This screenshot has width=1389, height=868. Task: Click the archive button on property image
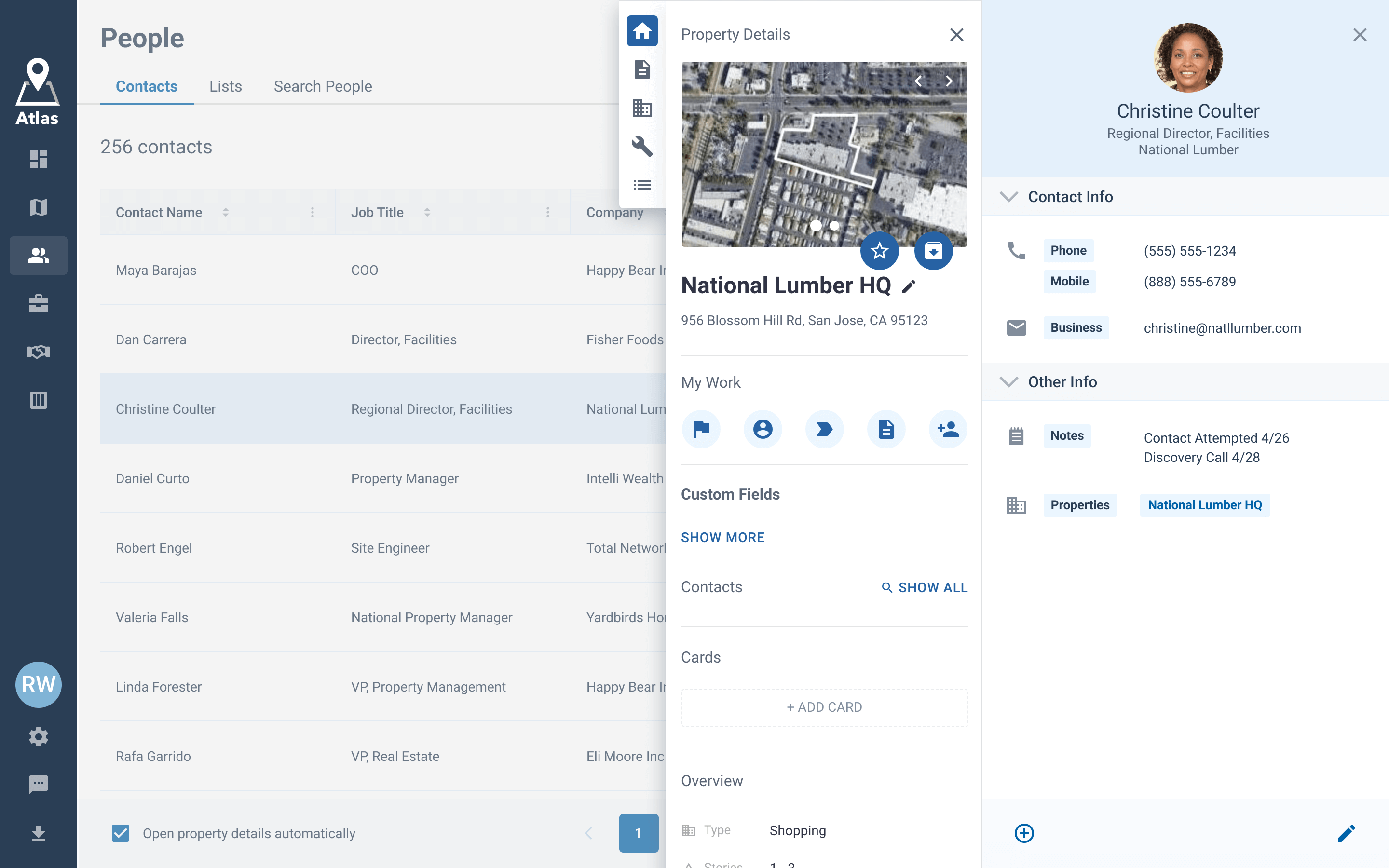tap(933, 251)
